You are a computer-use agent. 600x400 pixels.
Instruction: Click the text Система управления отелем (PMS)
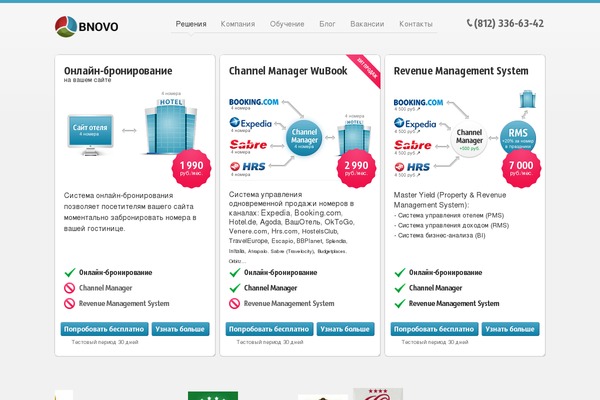pyautogui.click(x=451, y=216)
